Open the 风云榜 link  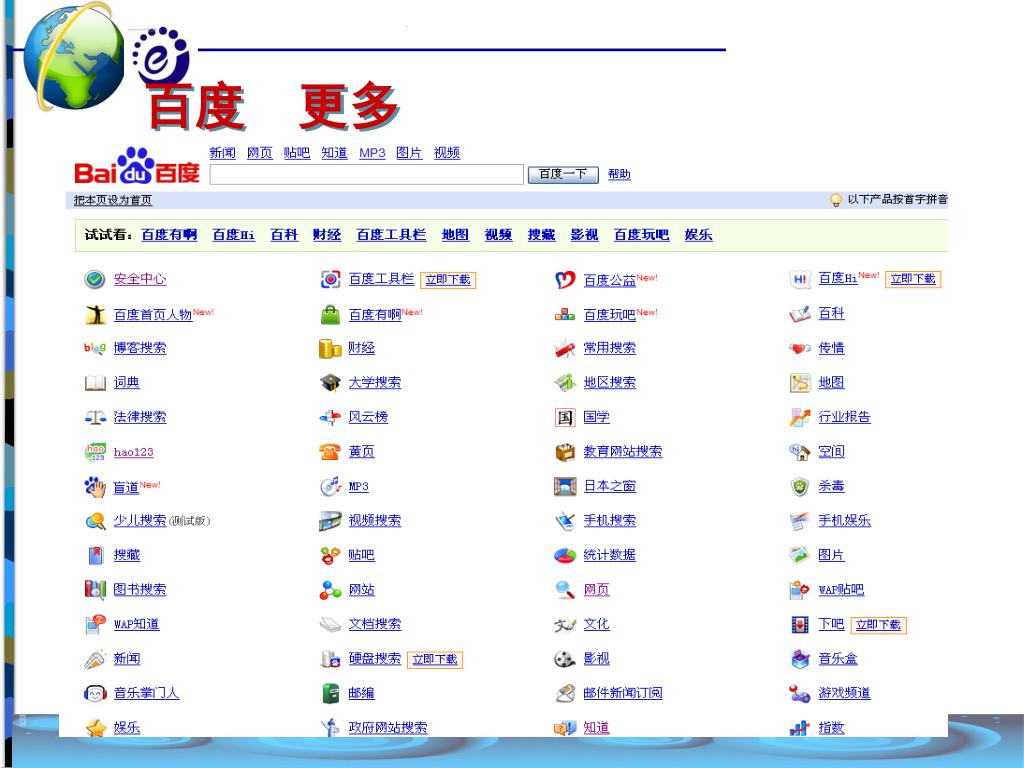368,417
